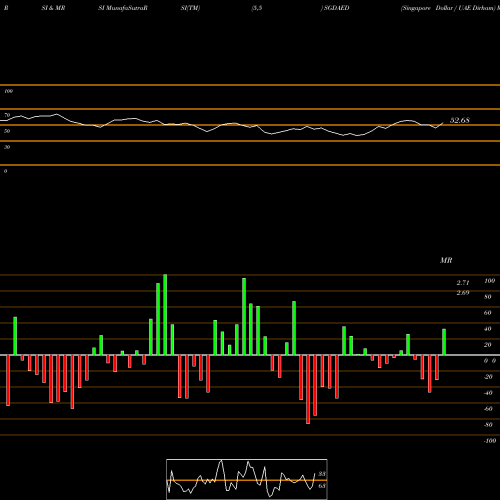The image size is (500, 500).
Task: Open the mini RSI overview chart thumbnail
Action: pos(247,479)
